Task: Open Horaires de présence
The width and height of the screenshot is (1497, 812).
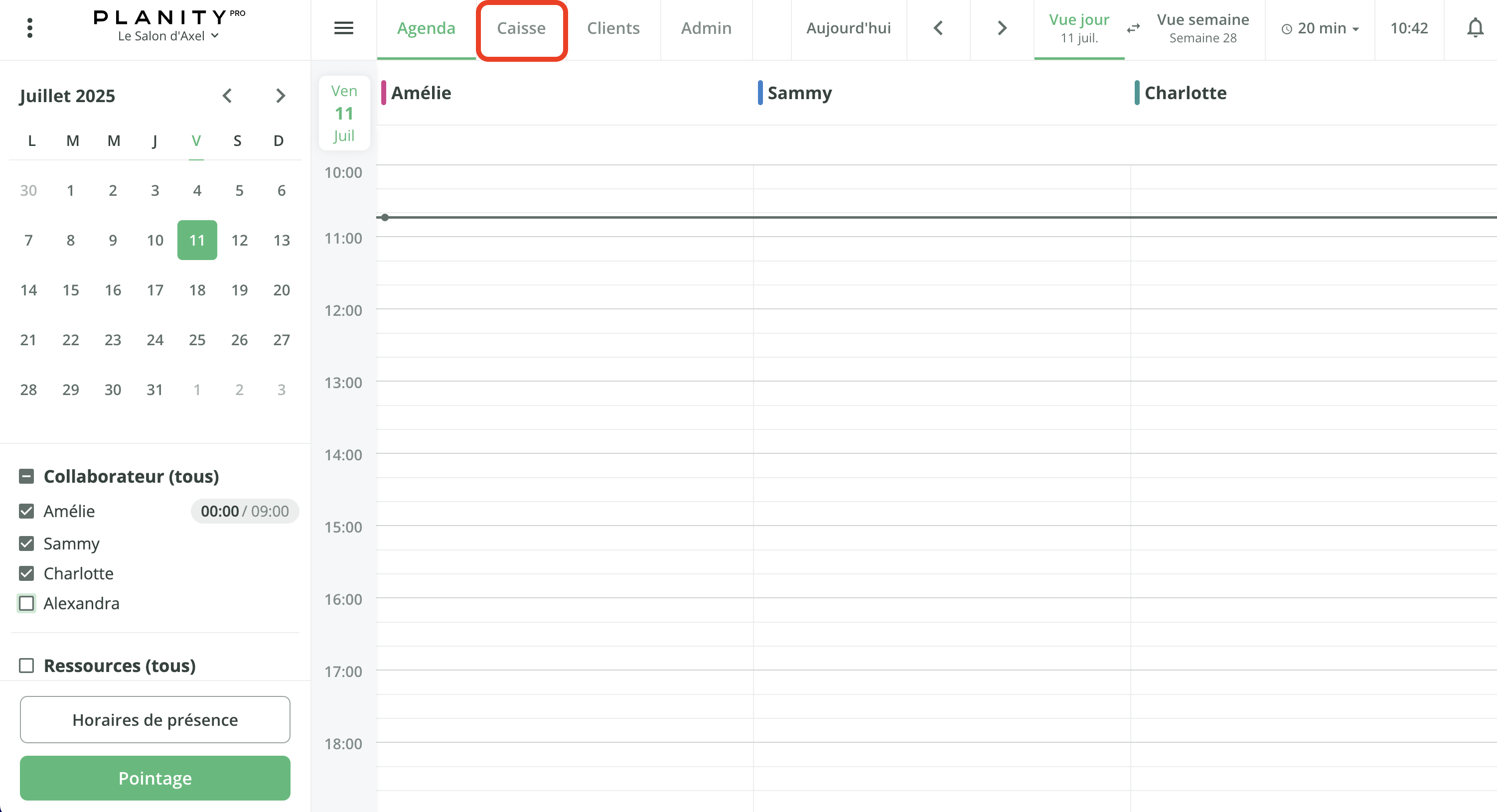Action: pyautogui.click(x=154, y=720)
